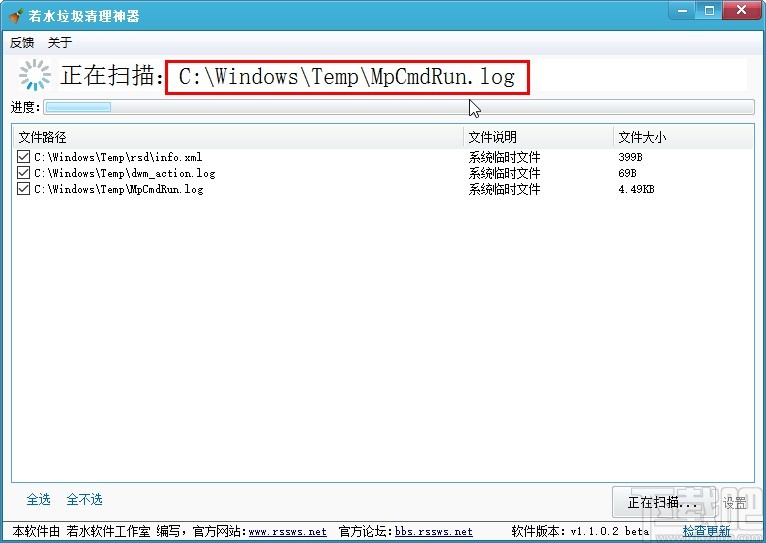The image size is (766, 543).
Task: Open the www.rssws.net website link
Action: pos(287,531)
